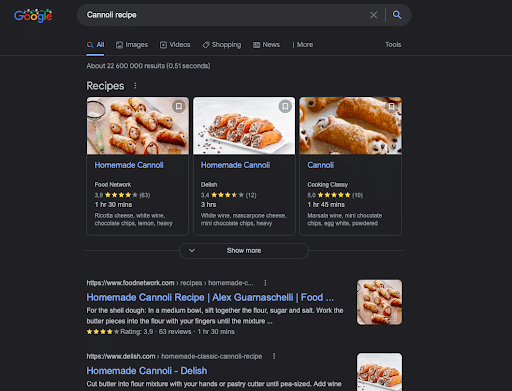Open three-dot menu beside delish.com URL
This screenshot has height=391, width=512.
coord(274,356)
